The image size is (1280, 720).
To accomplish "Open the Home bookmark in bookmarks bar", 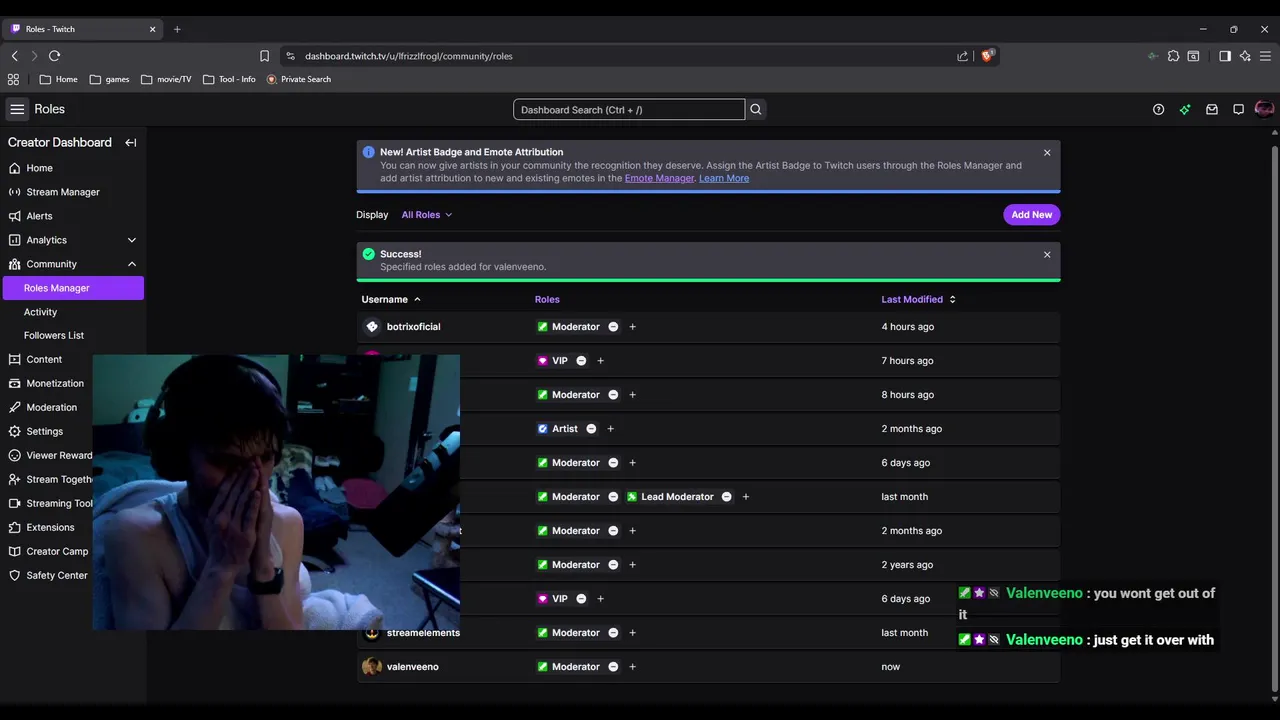I will pyautogui.click(x=59, y=79).
